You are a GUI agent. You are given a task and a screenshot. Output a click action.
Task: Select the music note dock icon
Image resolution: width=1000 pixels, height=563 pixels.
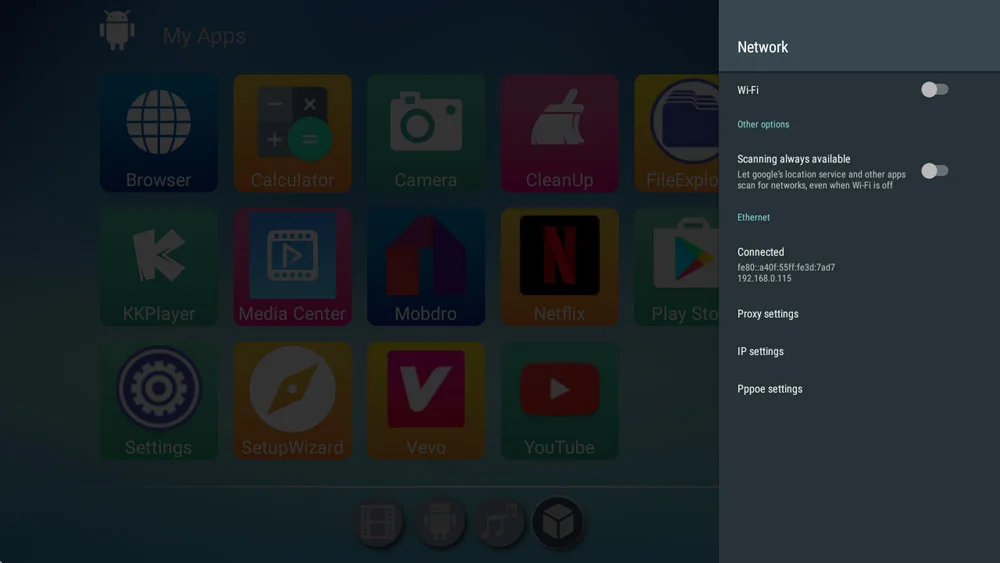(x=499, y=522)
